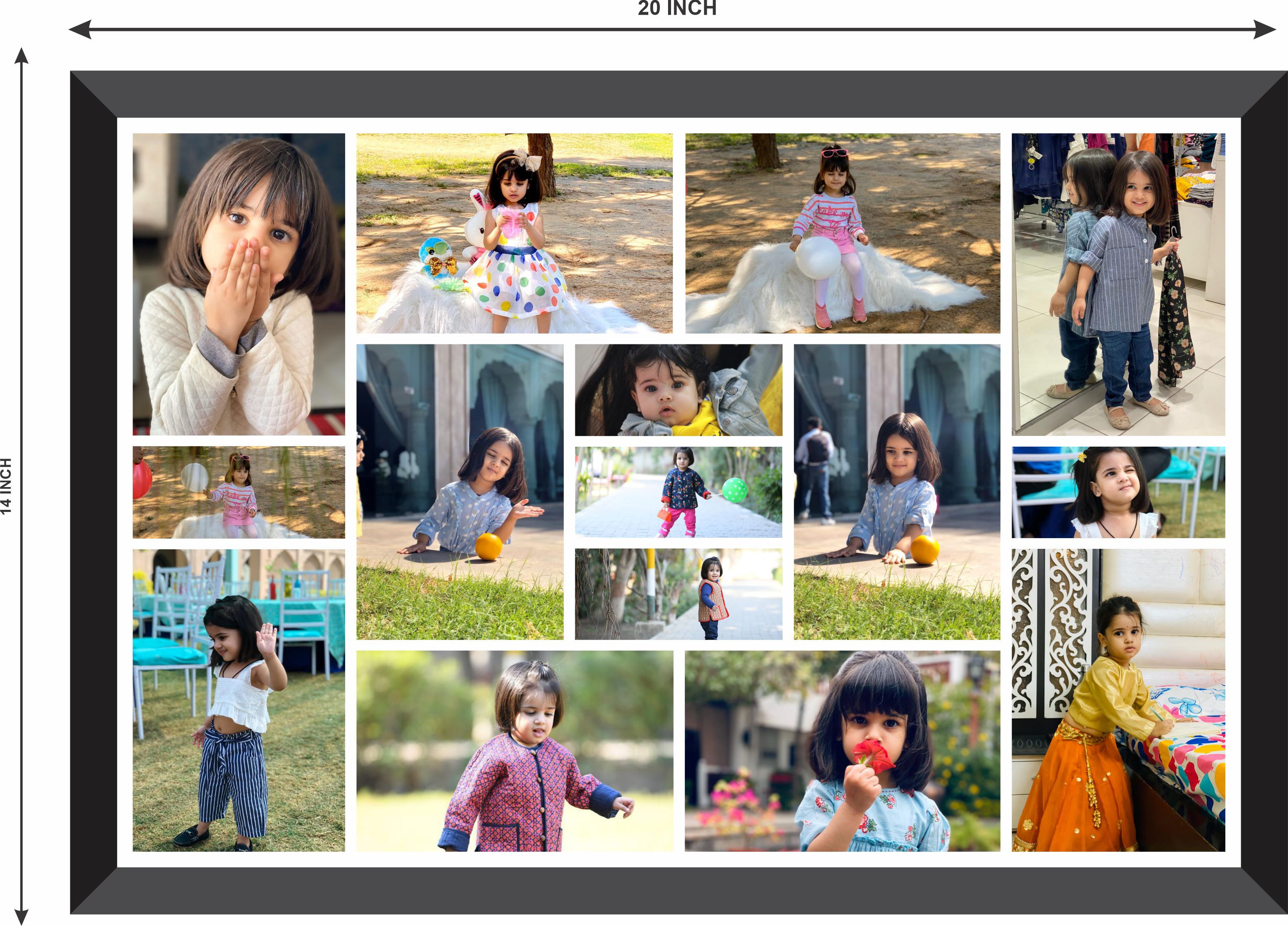Click the black frame's bottom border
This screenshot has height=926, width=1288.
(x=678, y=890)
